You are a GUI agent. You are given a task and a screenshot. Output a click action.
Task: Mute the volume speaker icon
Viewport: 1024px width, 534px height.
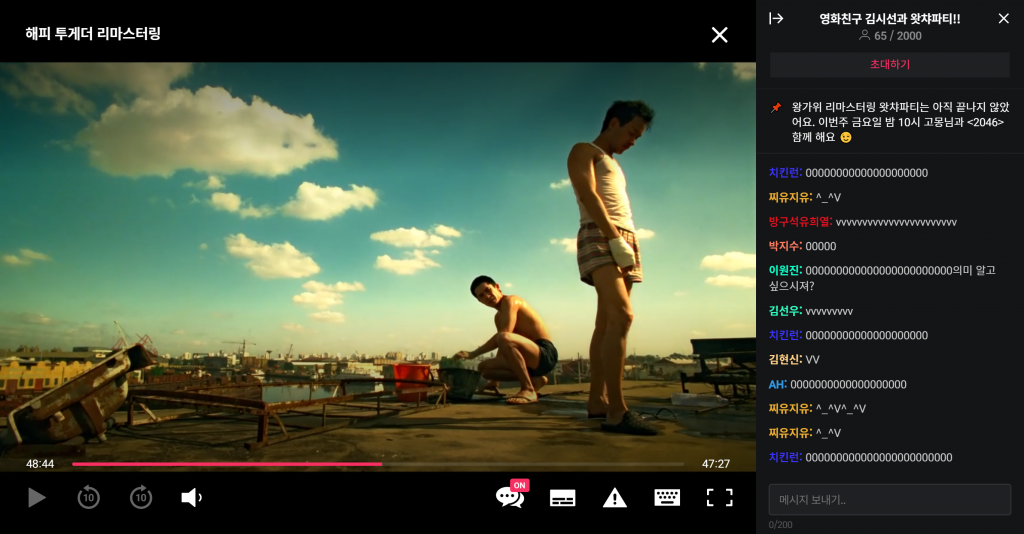click(x=191, y=497)
